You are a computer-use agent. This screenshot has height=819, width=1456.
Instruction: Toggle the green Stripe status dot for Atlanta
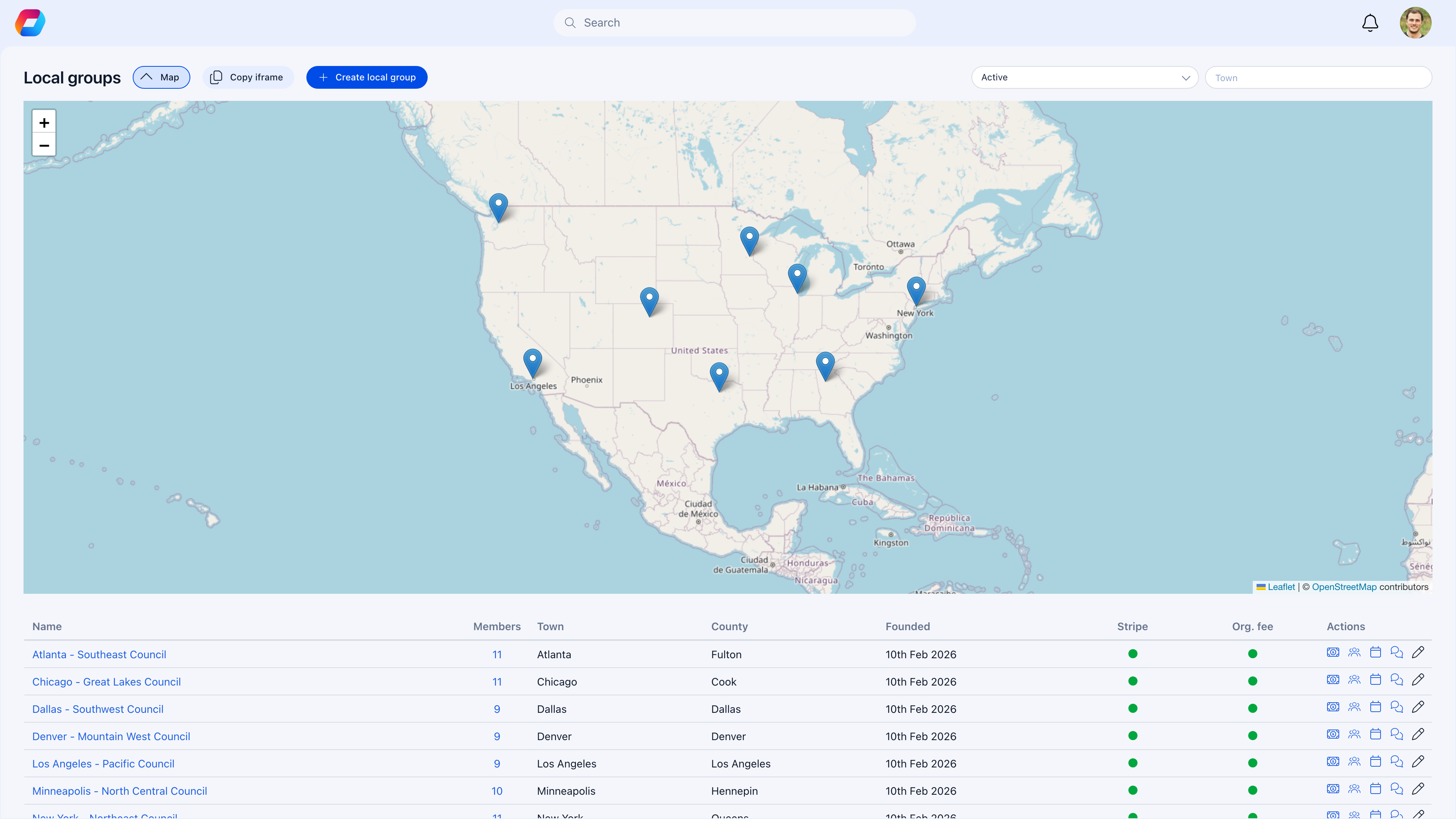click(x=1133, y=653)
